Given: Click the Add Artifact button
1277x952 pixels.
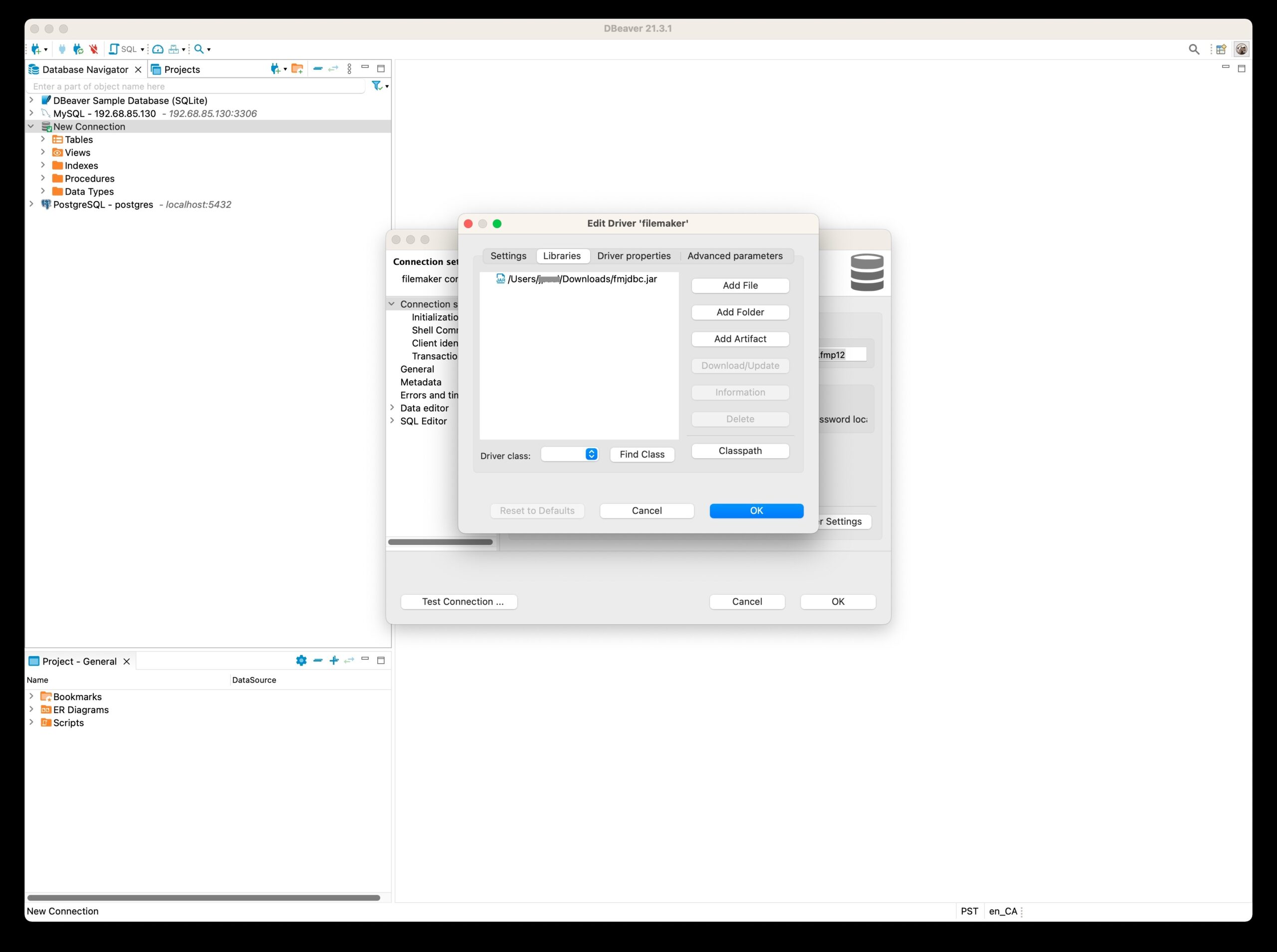Looking at the screenshot, I should (x=740, y=339).
